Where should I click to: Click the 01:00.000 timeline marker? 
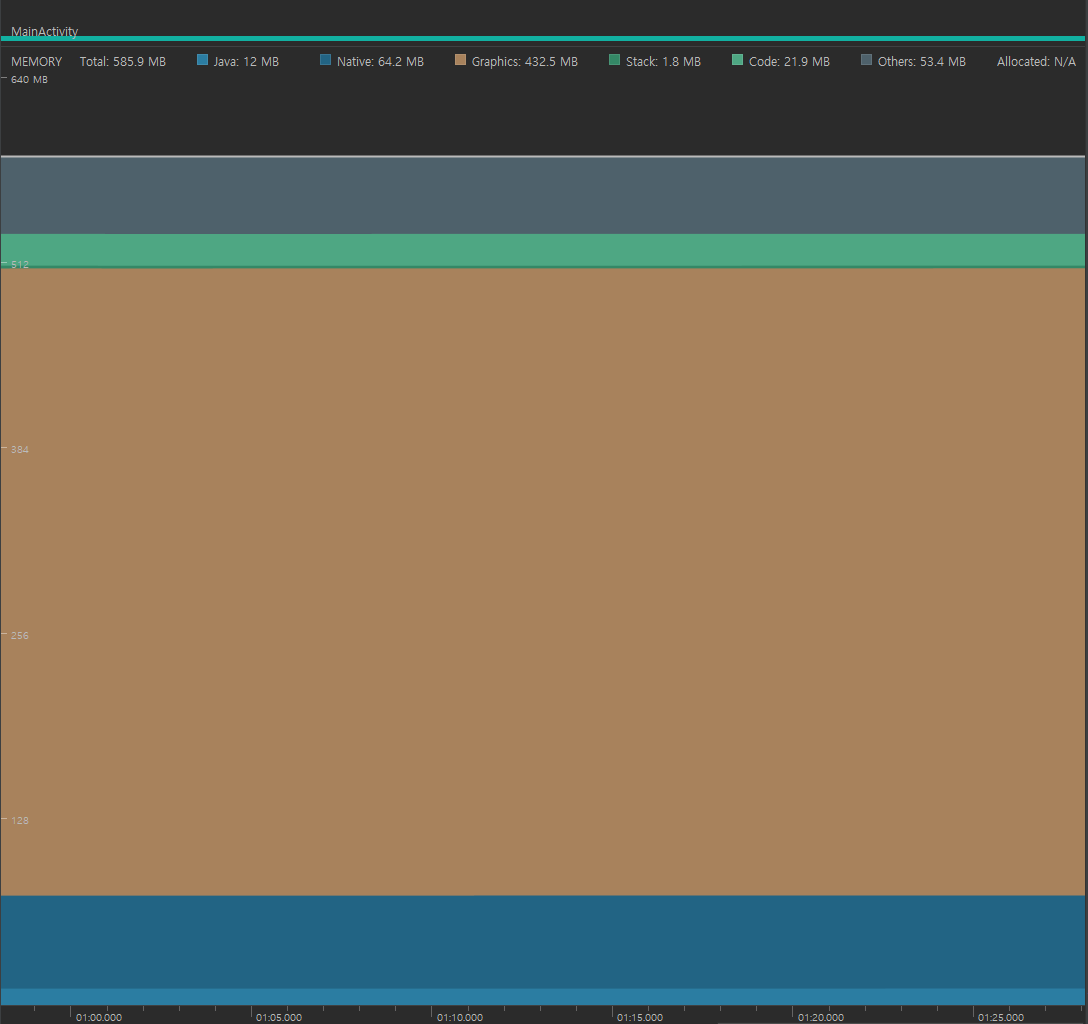99,1017
